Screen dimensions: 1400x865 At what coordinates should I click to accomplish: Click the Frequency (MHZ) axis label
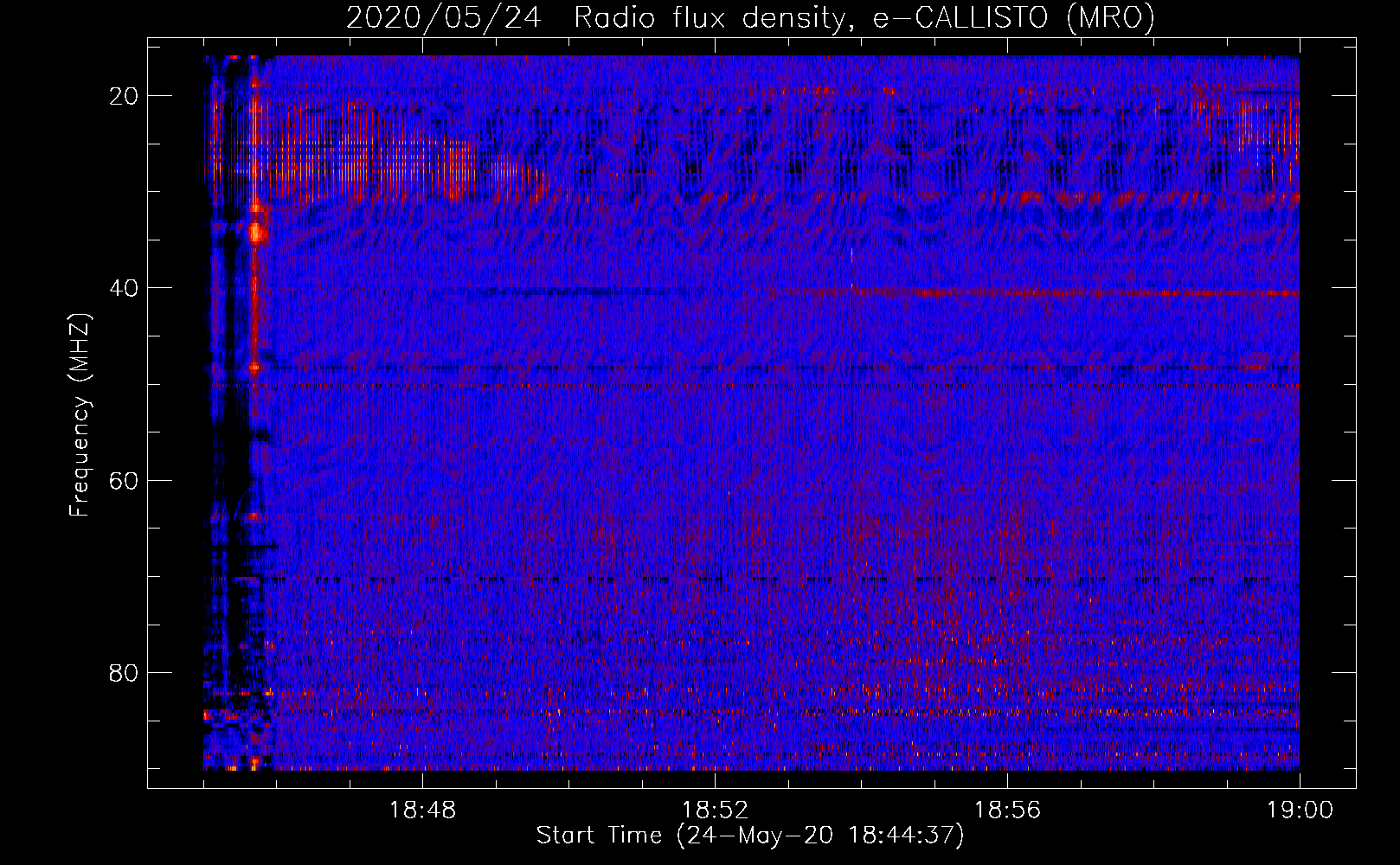(80, 415)
